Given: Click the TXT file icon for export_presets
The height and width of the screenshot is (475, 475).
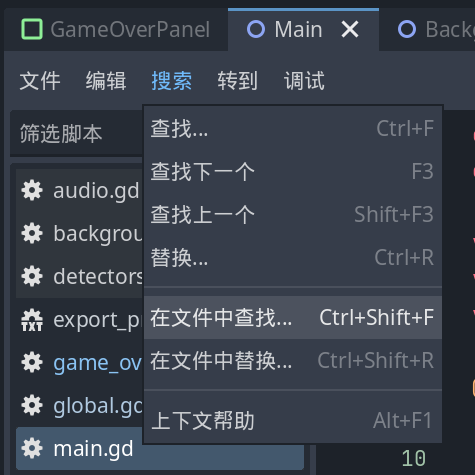Looking at the screenshot, I should tap(32, 320).
